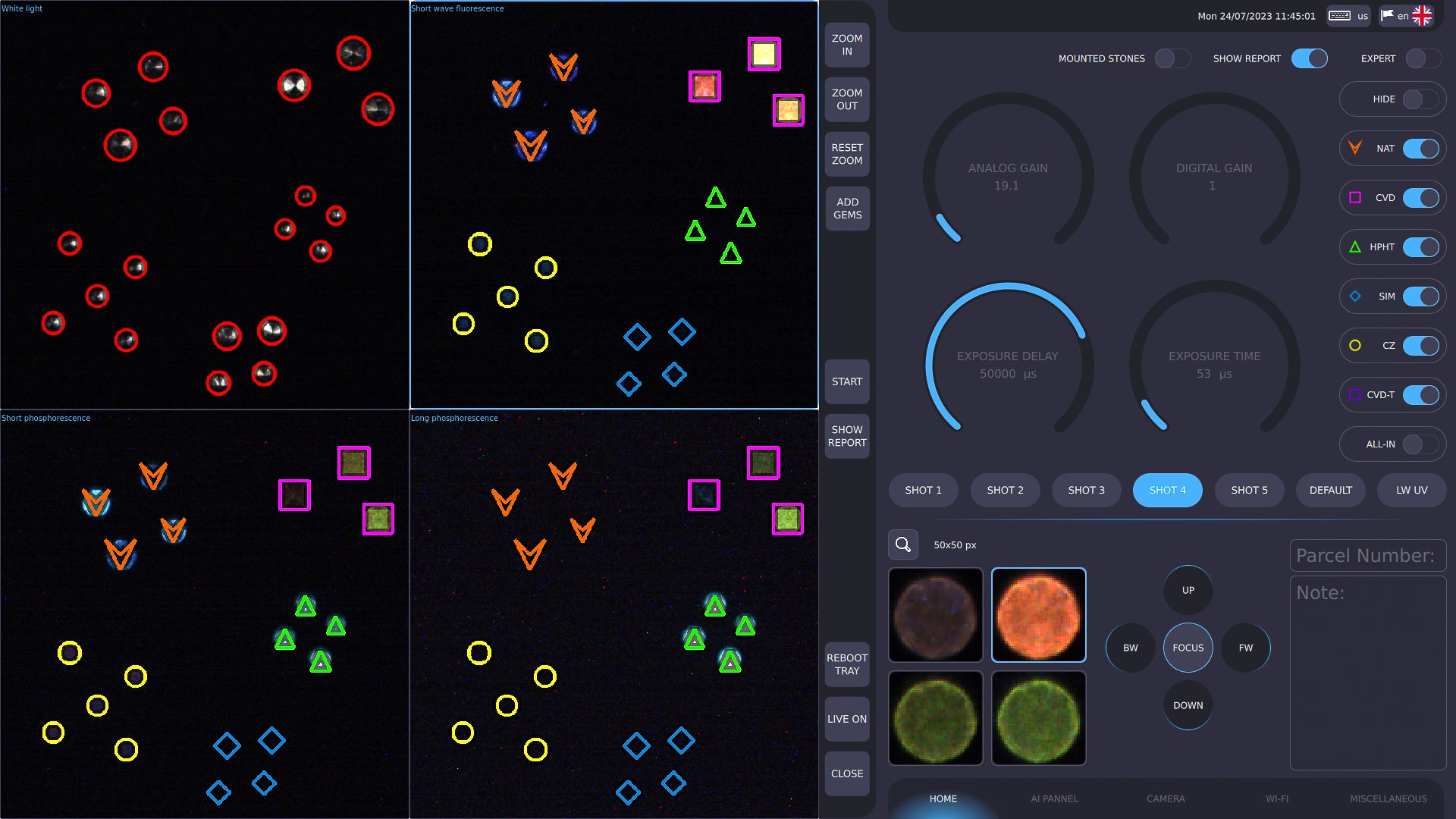1456x819 pixels.
Task: Turn off the Show Report switch
Action: (x=1309, y=58)
